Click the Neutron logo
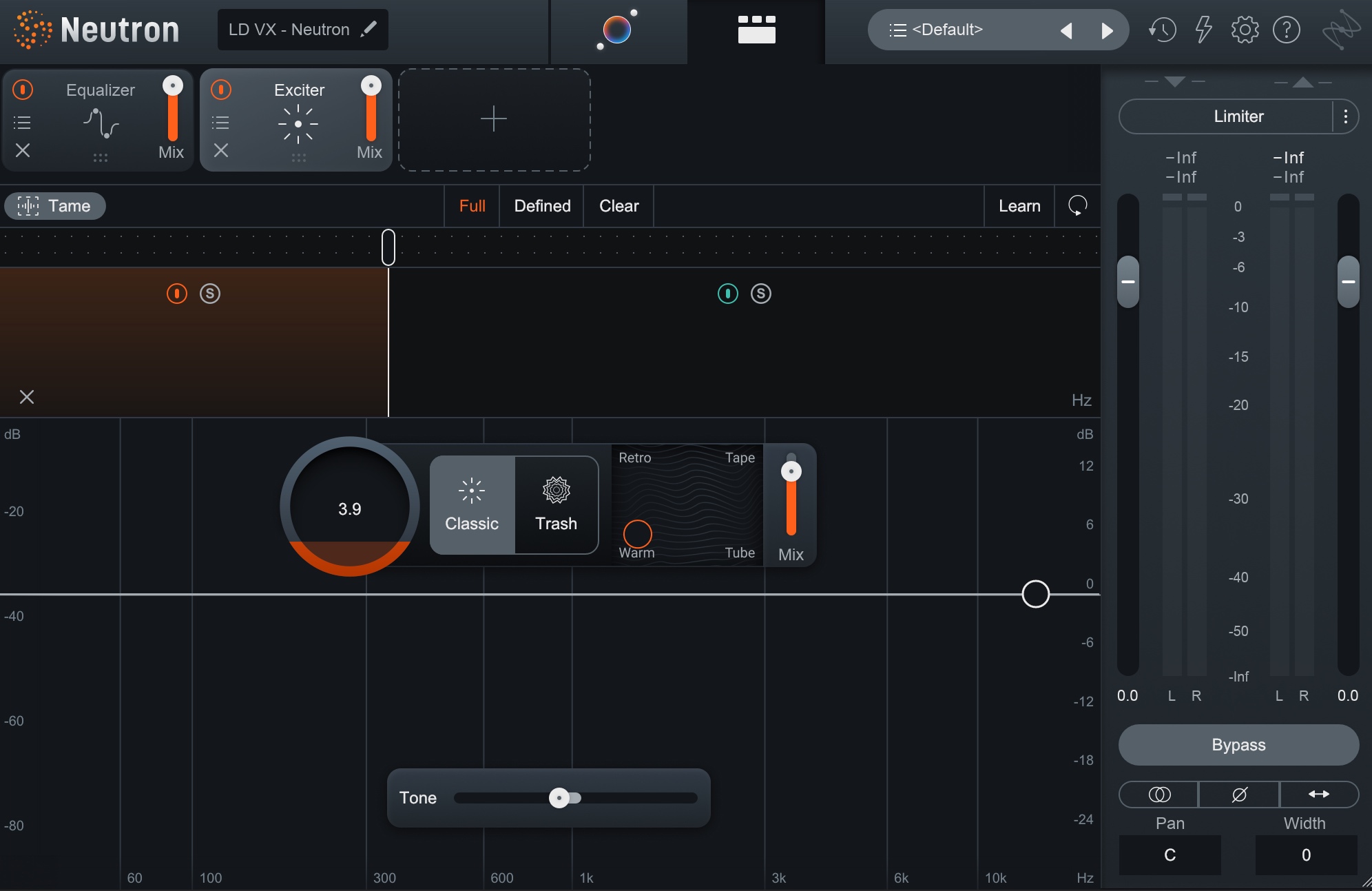 [x=96, y=30]
